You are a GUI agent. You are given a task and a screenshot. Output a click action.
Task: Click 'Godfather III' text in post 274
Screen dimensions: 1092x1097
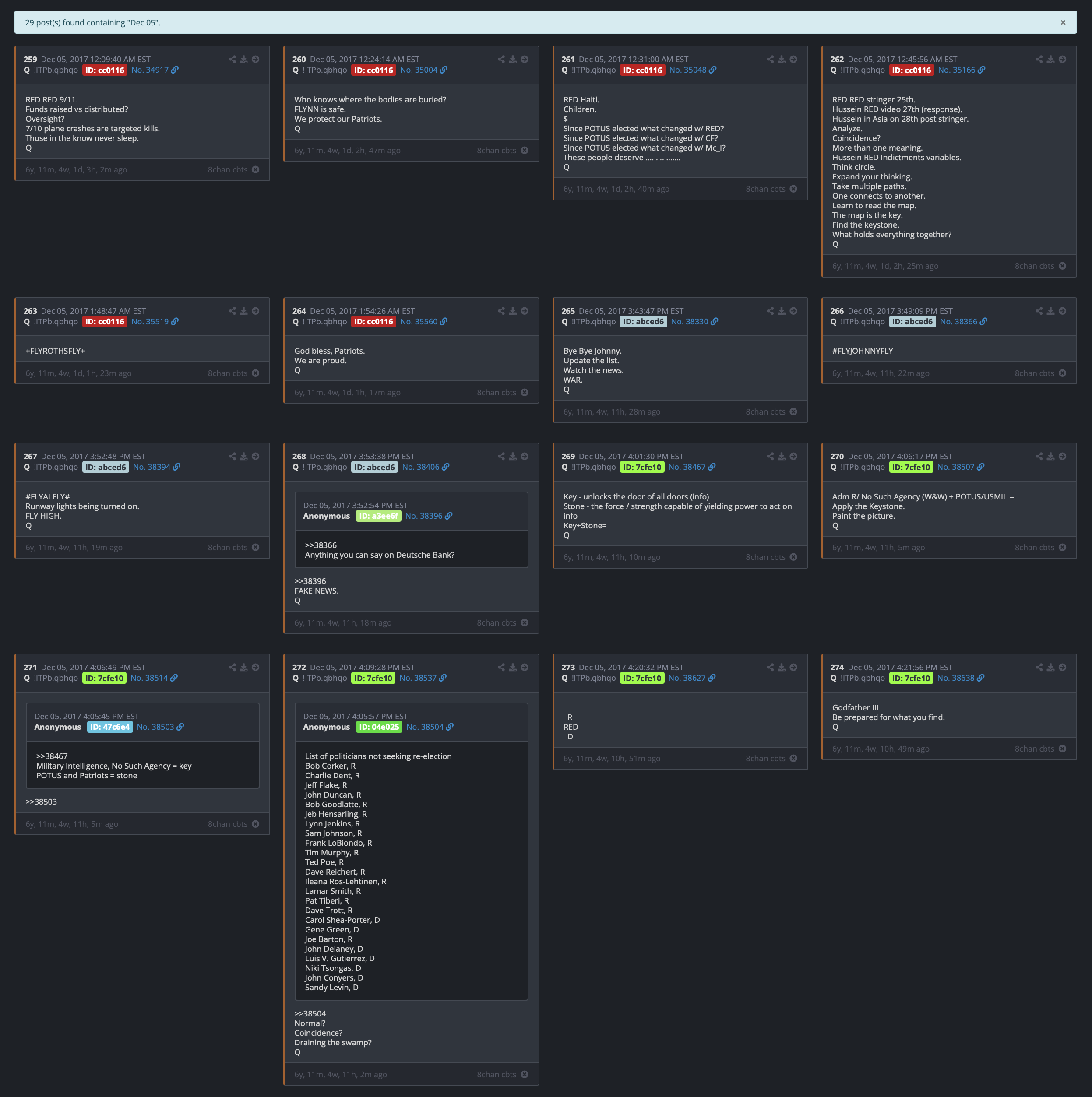pyautogui.click(x=855, y=707)
